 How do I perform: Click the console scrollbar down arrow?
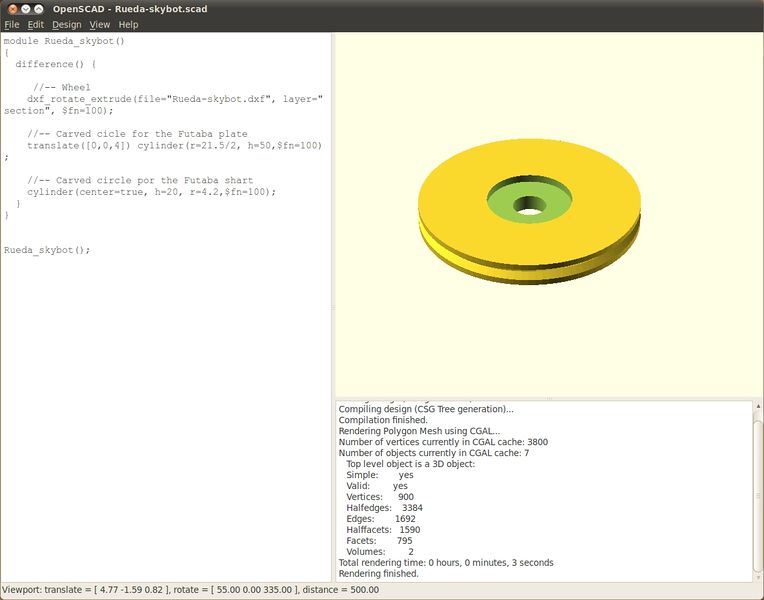(x=757, y=576)
